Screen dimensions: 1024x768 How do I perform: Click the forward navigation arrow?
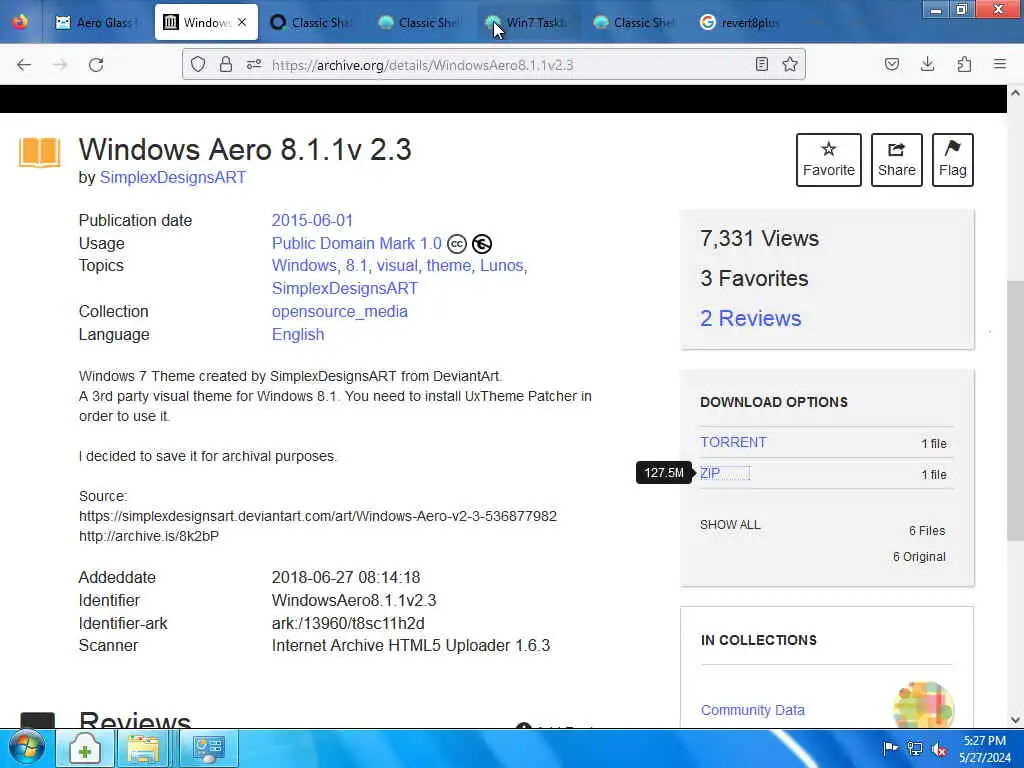coord(60,65)
